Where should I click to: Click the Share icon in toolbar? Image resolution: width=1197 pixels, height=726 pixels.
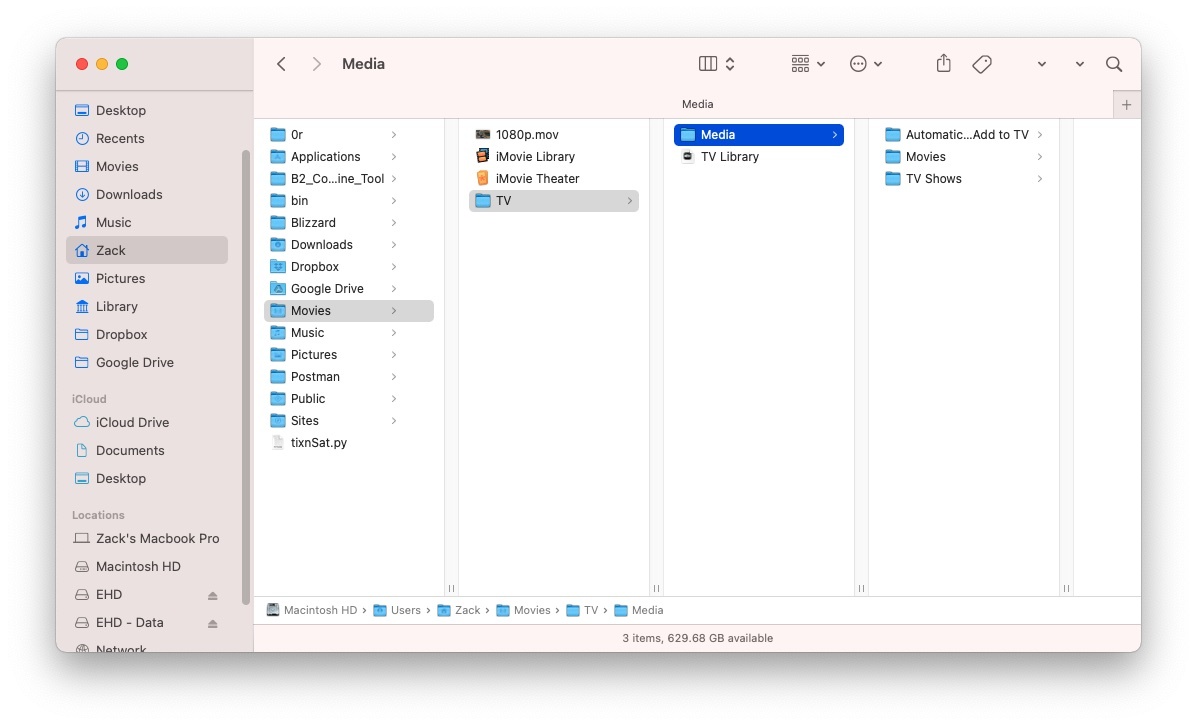pyautogui.click(x=944, y=63)
